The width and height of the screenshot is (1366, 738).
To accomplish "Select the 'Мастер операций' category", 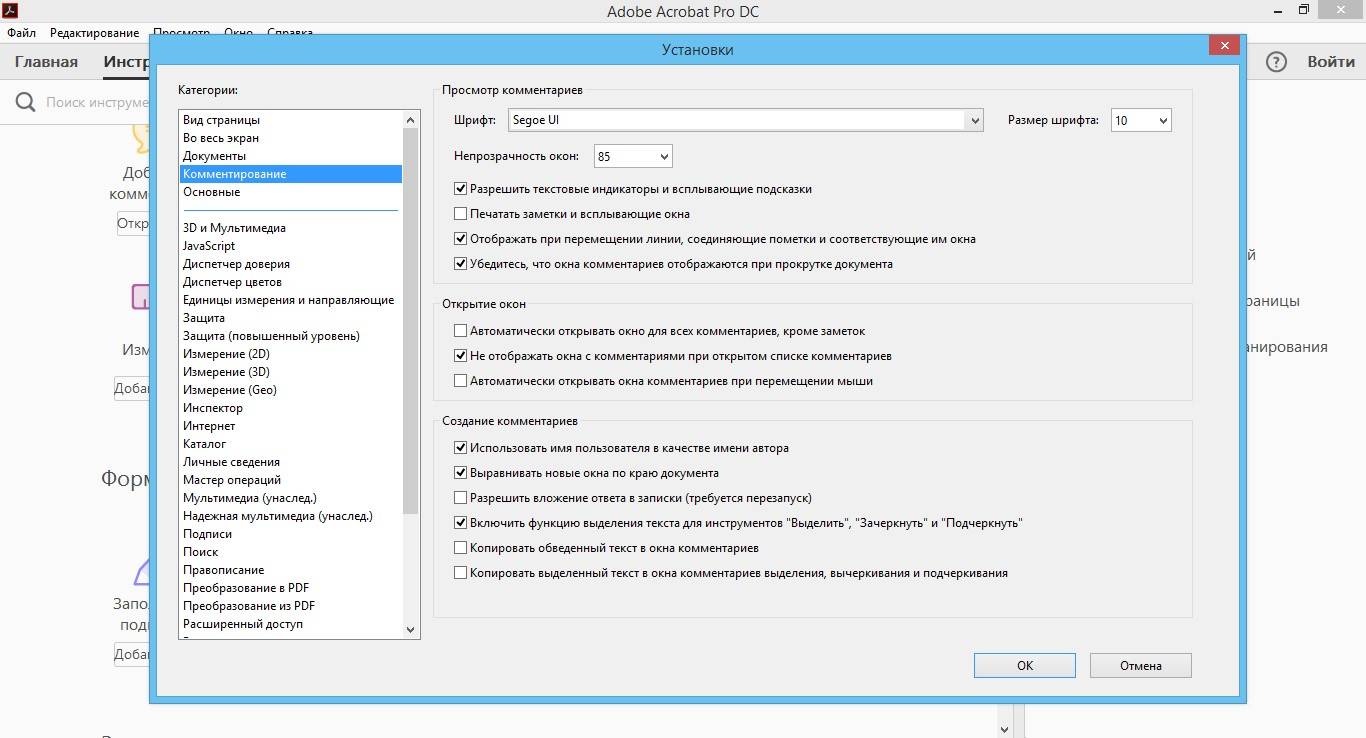I will [x=290, y=480].
